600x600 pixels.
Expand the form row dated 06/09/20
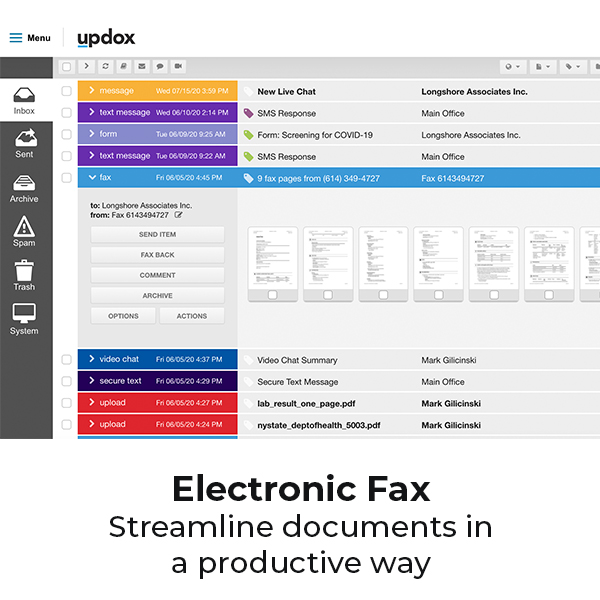[92, 134]
